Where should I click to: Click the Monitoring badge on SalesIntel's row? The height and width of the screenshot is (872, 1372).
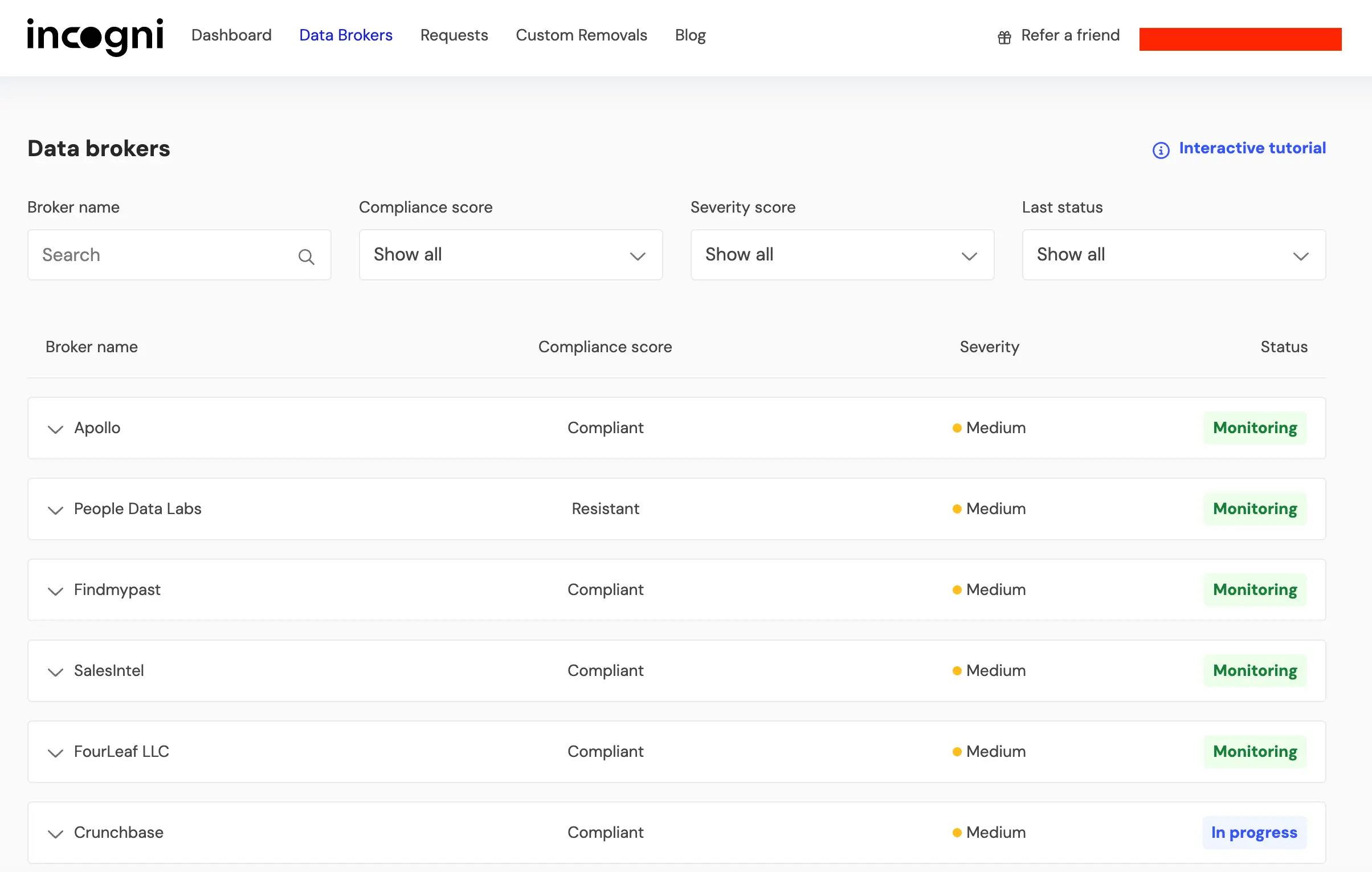(x=1254, y=671)
